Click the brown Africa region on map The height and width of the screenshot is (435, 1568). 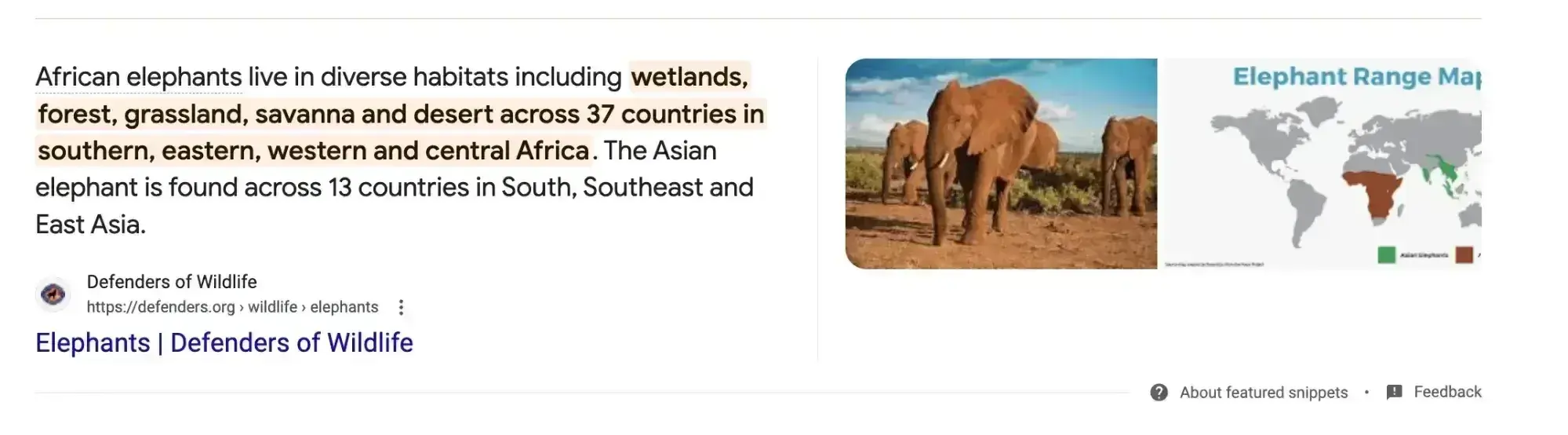click(1377, 192)
